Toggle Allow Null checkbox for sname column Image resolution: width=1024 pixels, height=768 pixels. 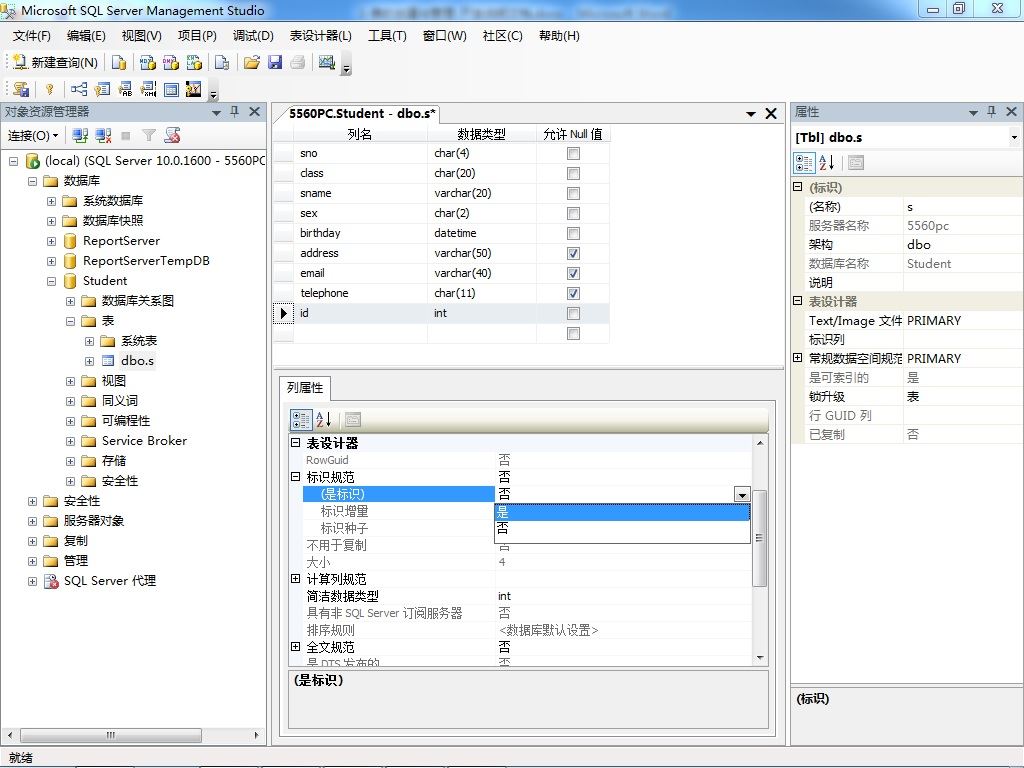(x=573, y=193)
